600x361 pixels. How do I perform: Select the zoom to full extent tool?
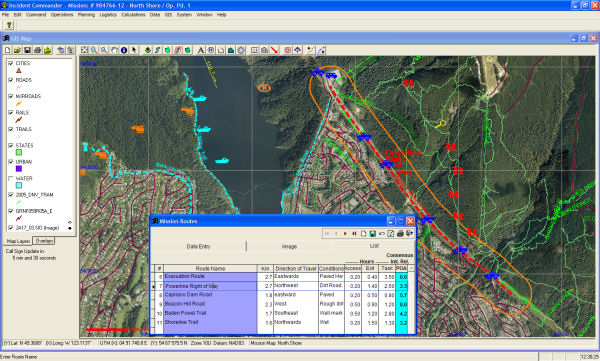pos(84,50)
